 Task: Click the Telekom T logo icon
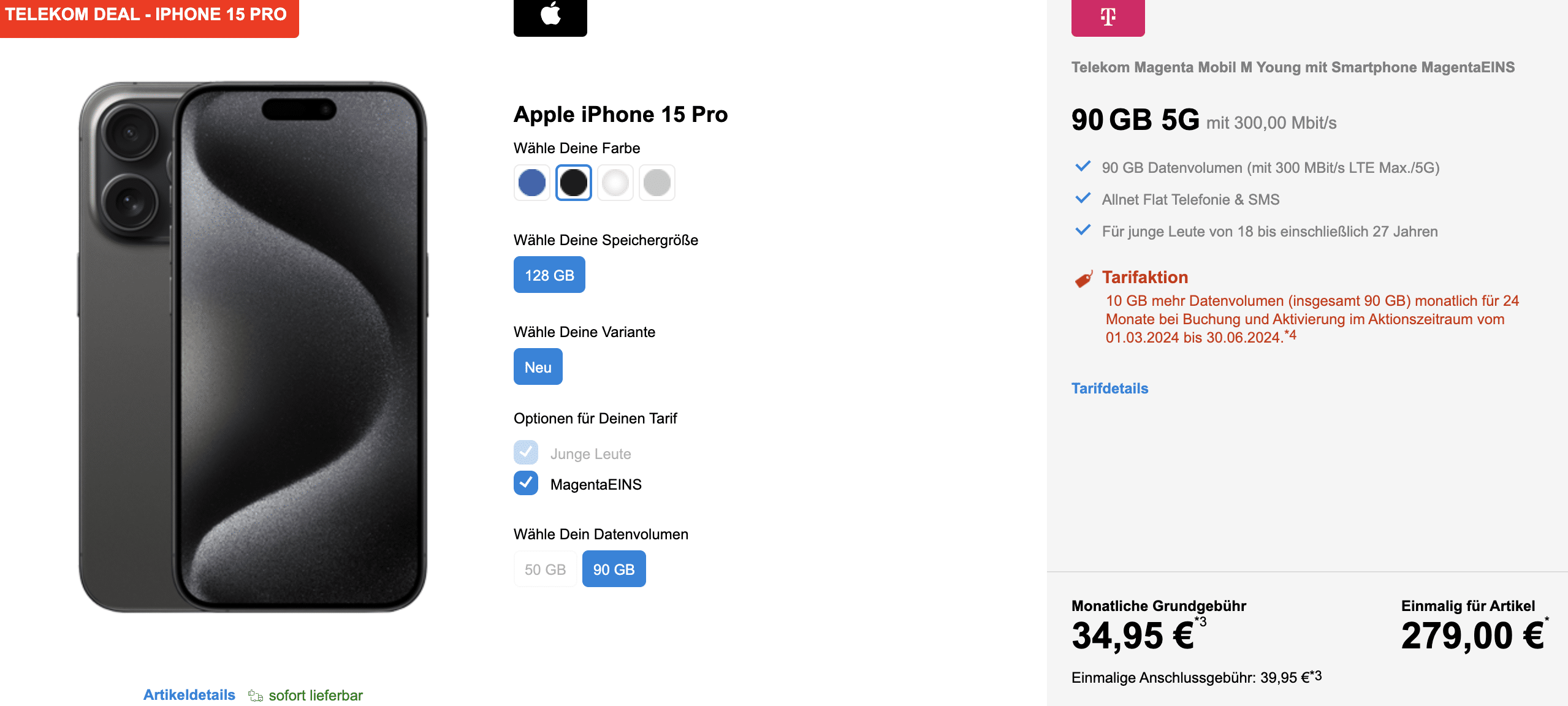1108,17
